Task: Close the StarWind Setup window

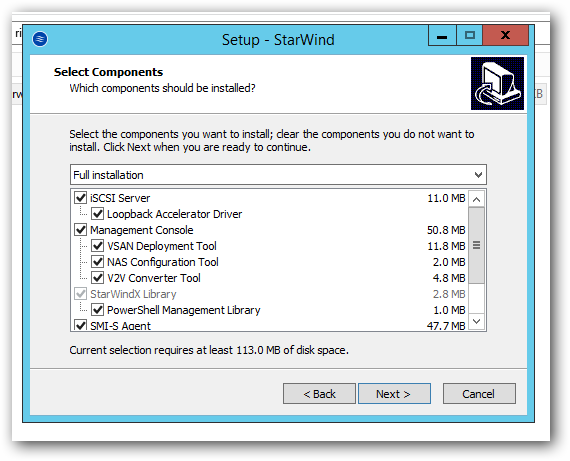Action: click(505, 36)
